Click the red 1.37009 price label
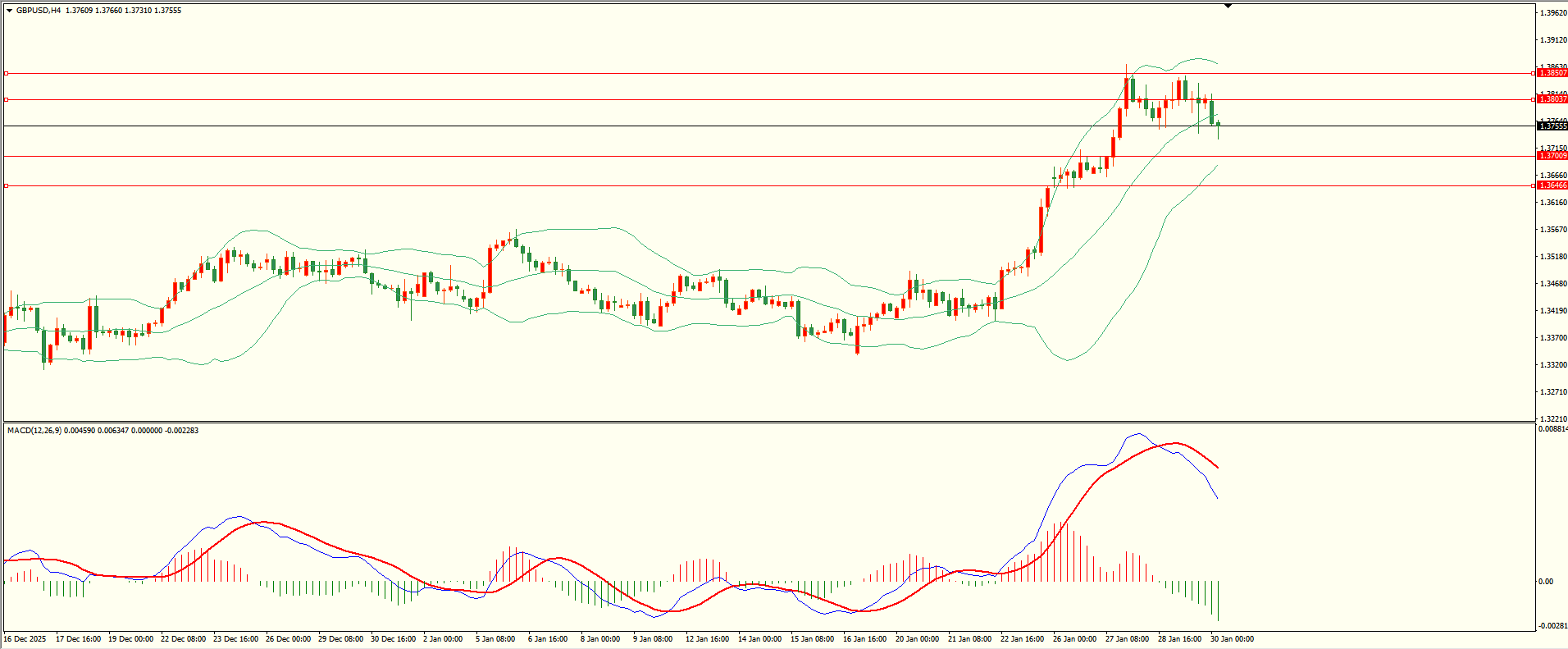 [1552, 156]
